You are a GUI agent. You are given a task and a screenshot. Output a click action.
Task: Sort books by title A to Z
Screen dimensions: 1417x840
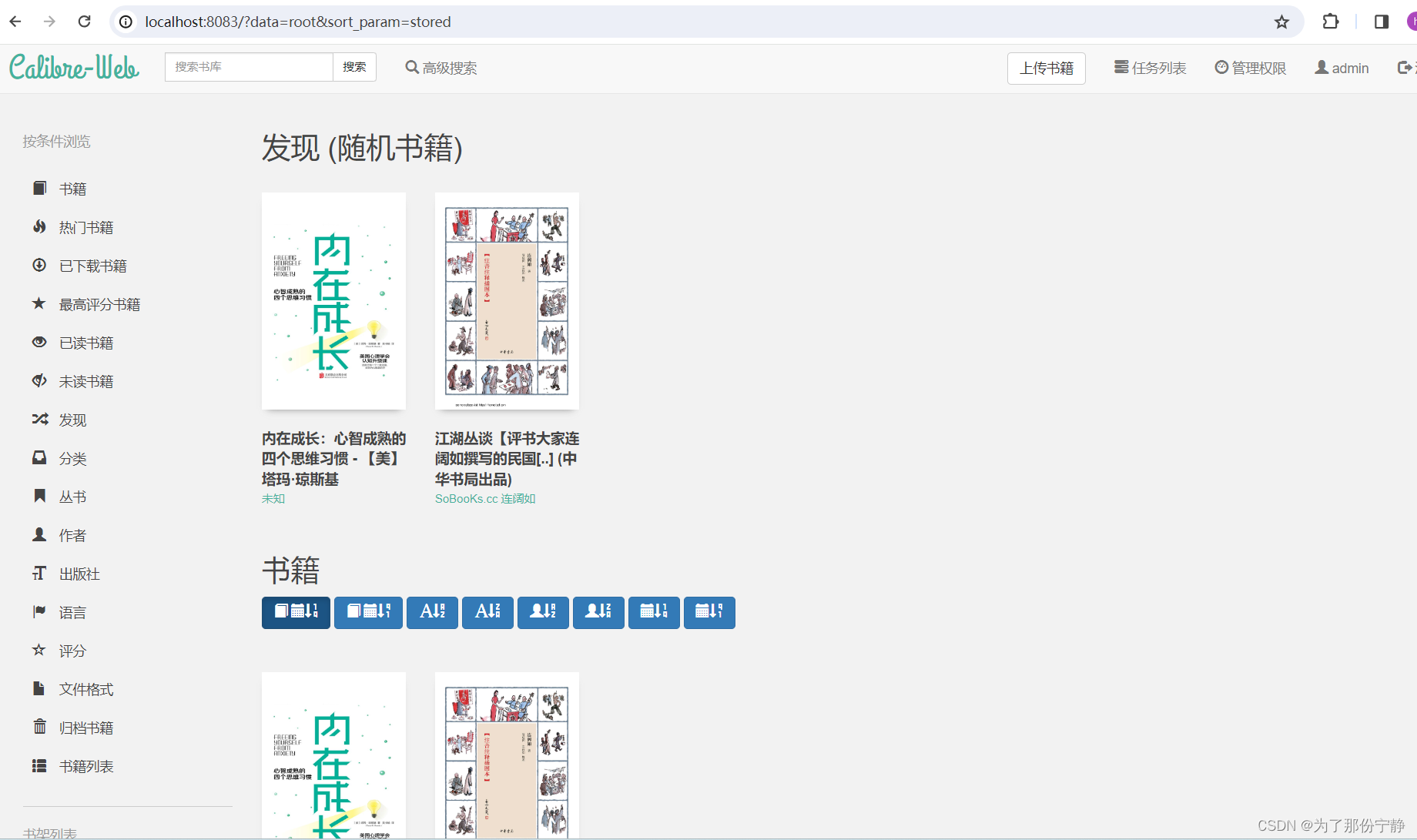click(432, 612)
